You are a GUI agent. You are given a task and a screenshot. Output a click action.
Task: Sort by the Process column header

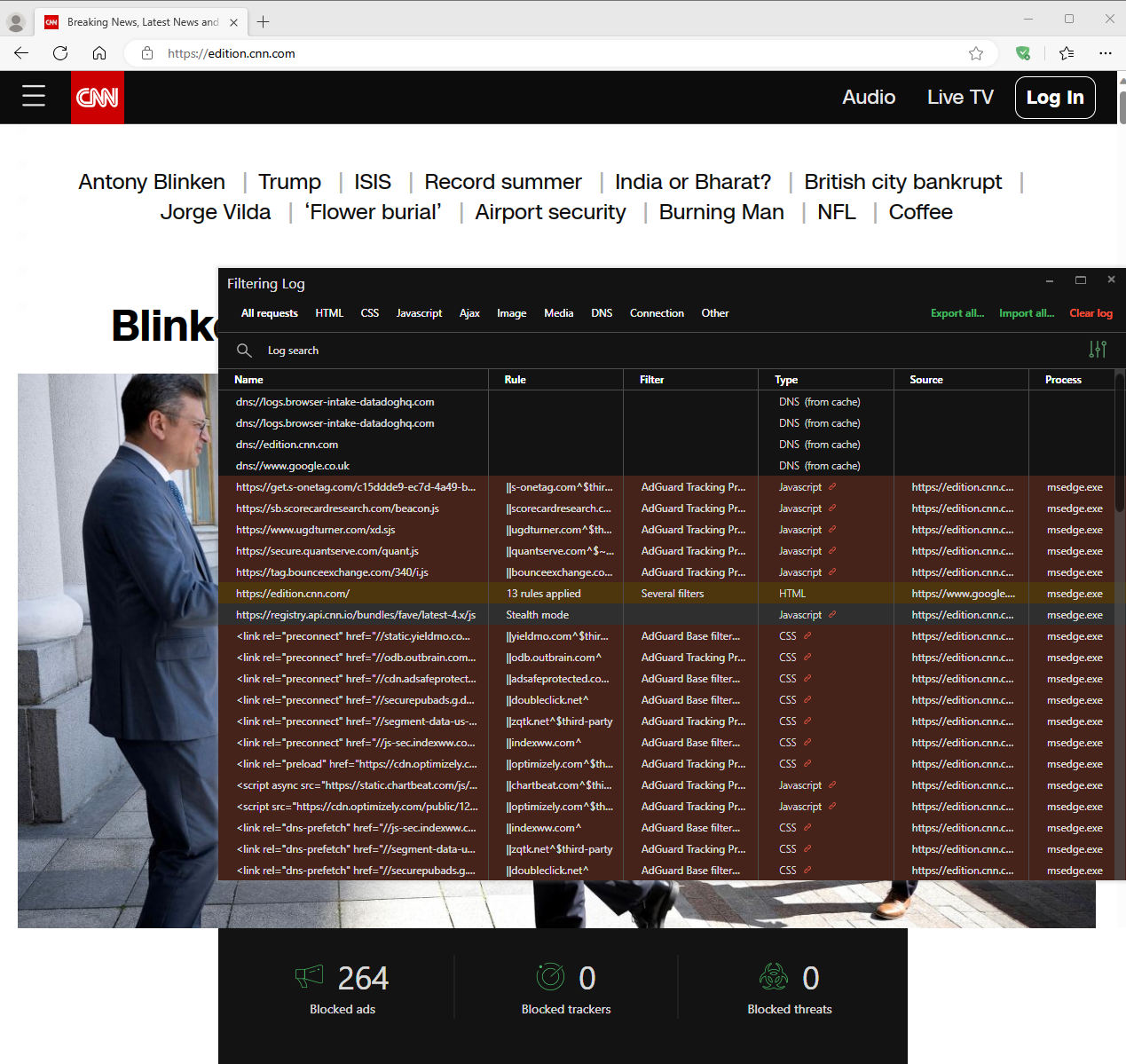(1072, 380)
